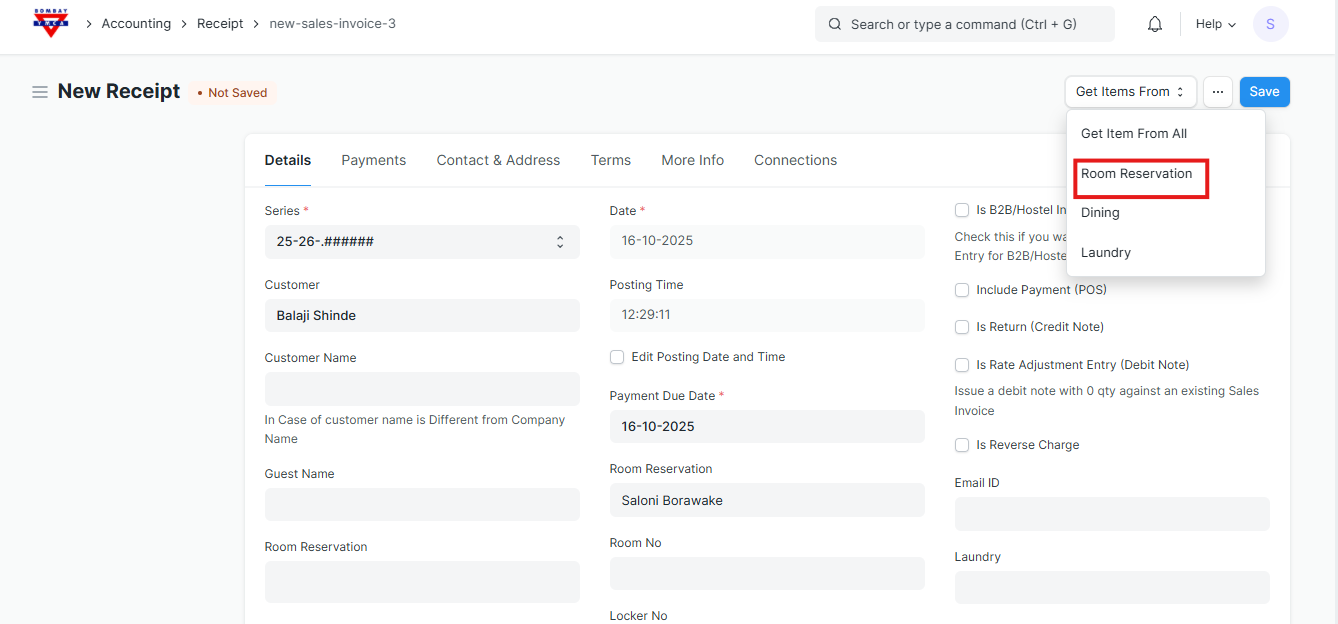1338x624 pixels.
Task: Check Is Return (Credit Note)
Action: [962, 327]
